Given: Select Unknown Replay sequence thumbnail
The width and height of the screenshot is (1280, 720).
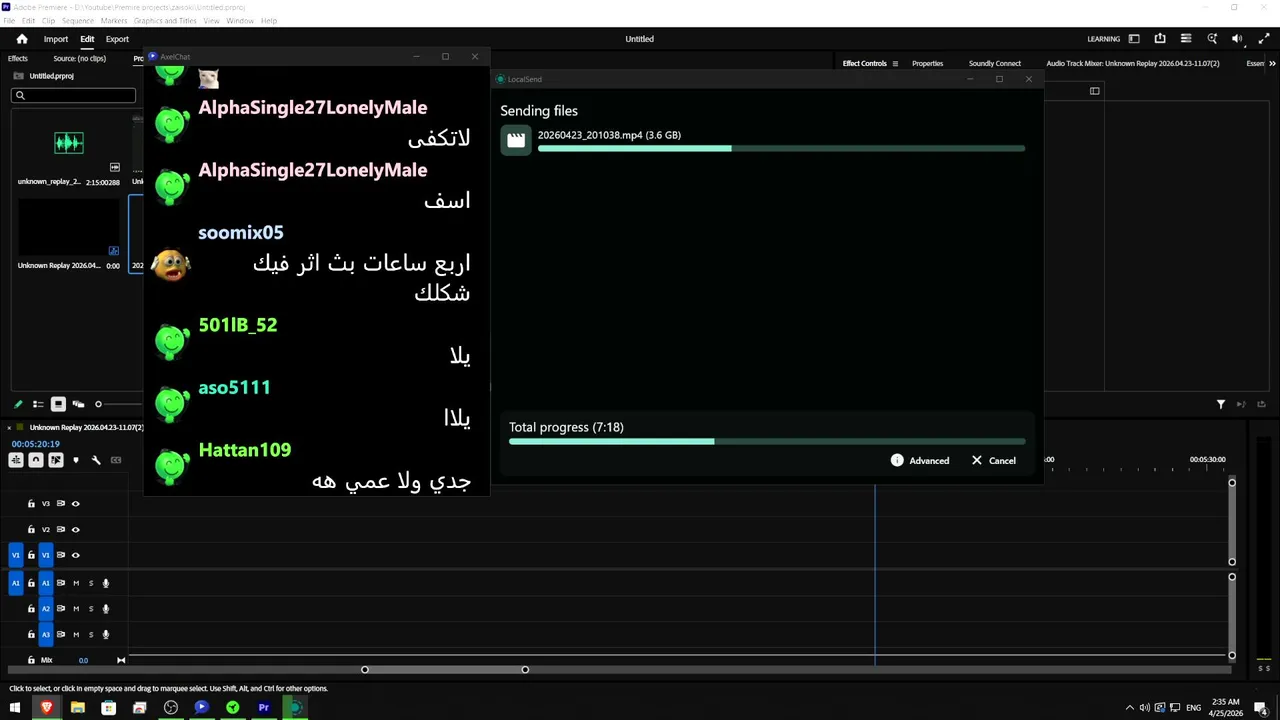Looking at the screenshot, I should pyautogui.click(x=69, y=227).
